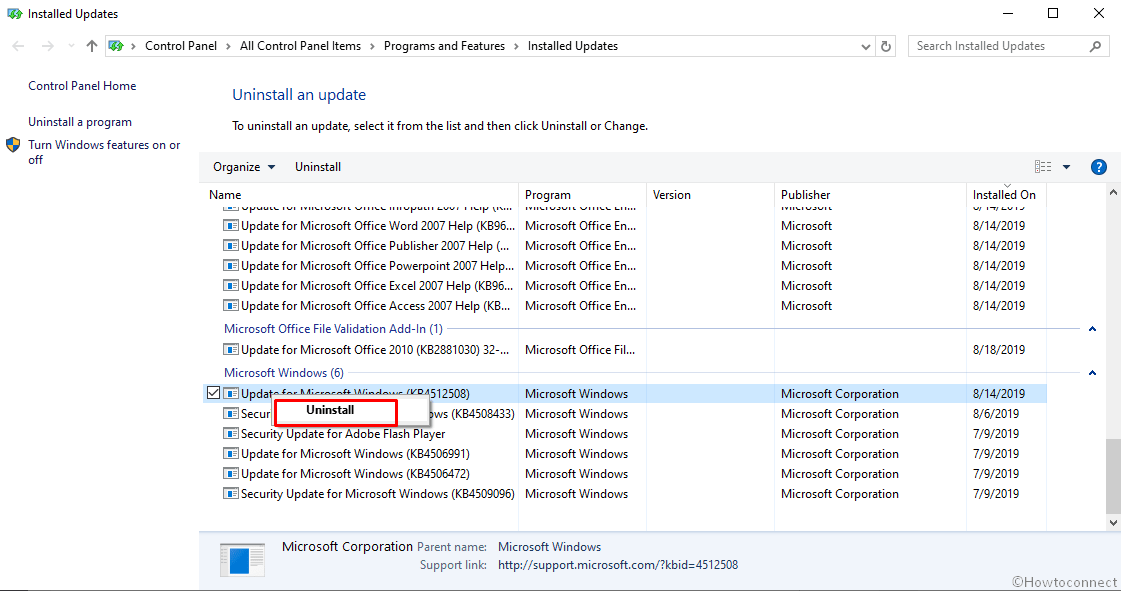Expand the address bar history dropdown

(866, 46)
